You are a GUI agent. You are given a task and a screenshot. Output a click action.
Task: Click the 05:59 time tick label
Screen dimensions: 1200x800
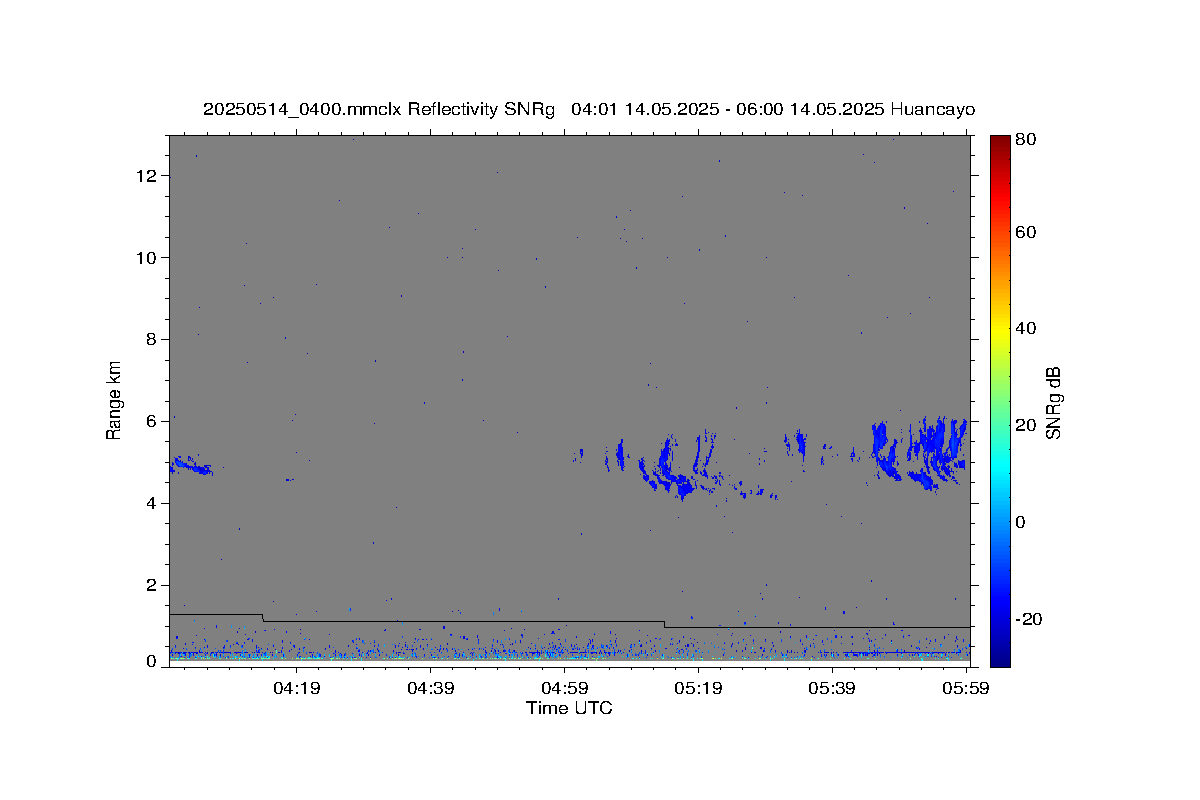(x=965, y=688)
